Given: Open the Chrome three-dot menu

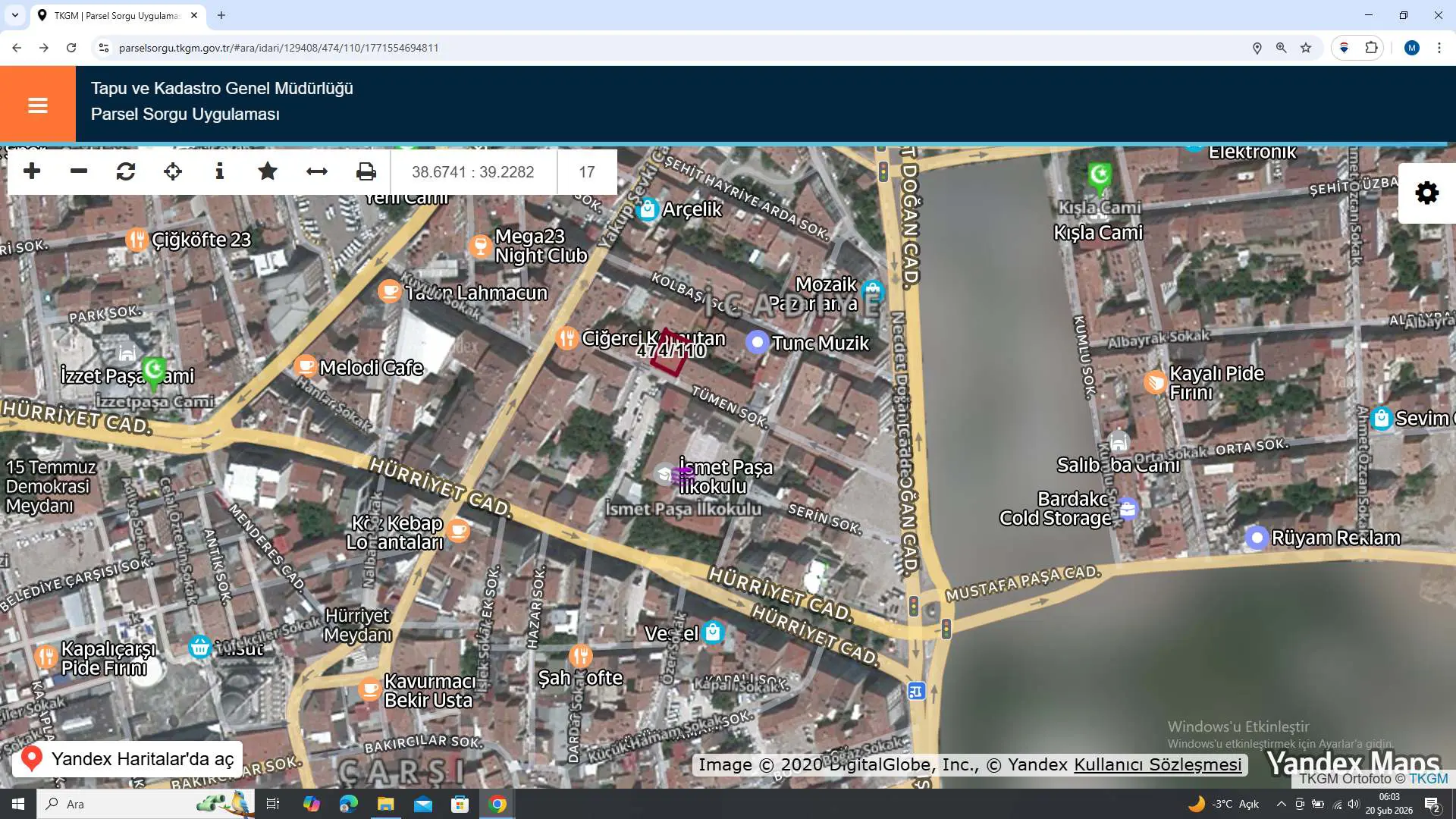Looking at the screenshot, I should tap(1439, 48).
